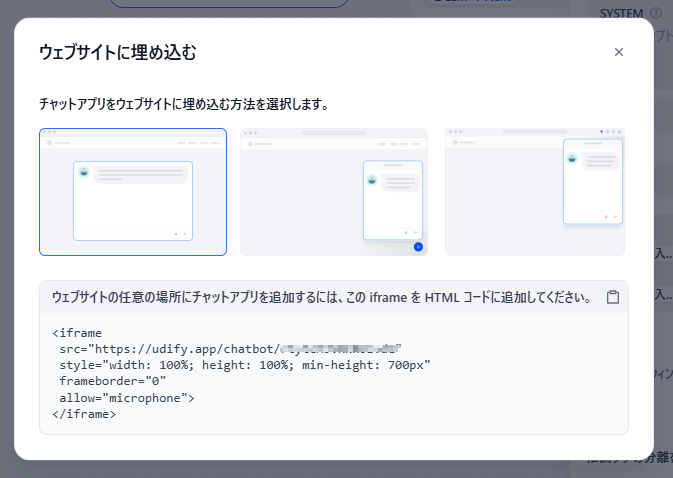673x478 pixels.
Task: Select the bottom-right chat bubble embed option
Action: point(334,192)
